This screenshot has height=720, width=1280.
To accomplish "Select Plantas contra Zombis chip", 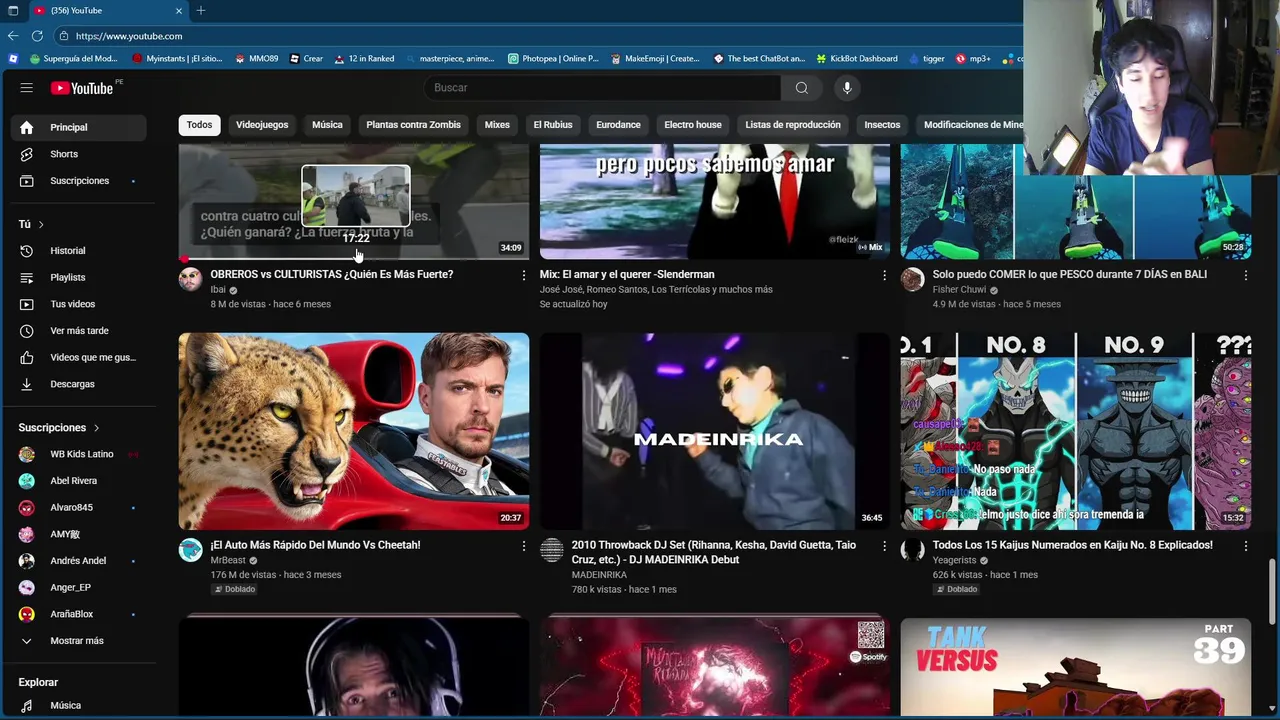I will [413, 125].
